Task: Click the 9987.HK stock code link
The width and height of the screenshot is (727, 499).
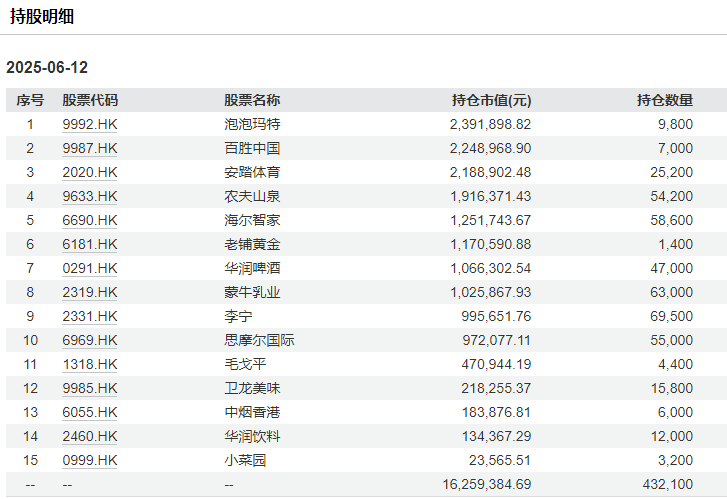Action: click(89, 148)
